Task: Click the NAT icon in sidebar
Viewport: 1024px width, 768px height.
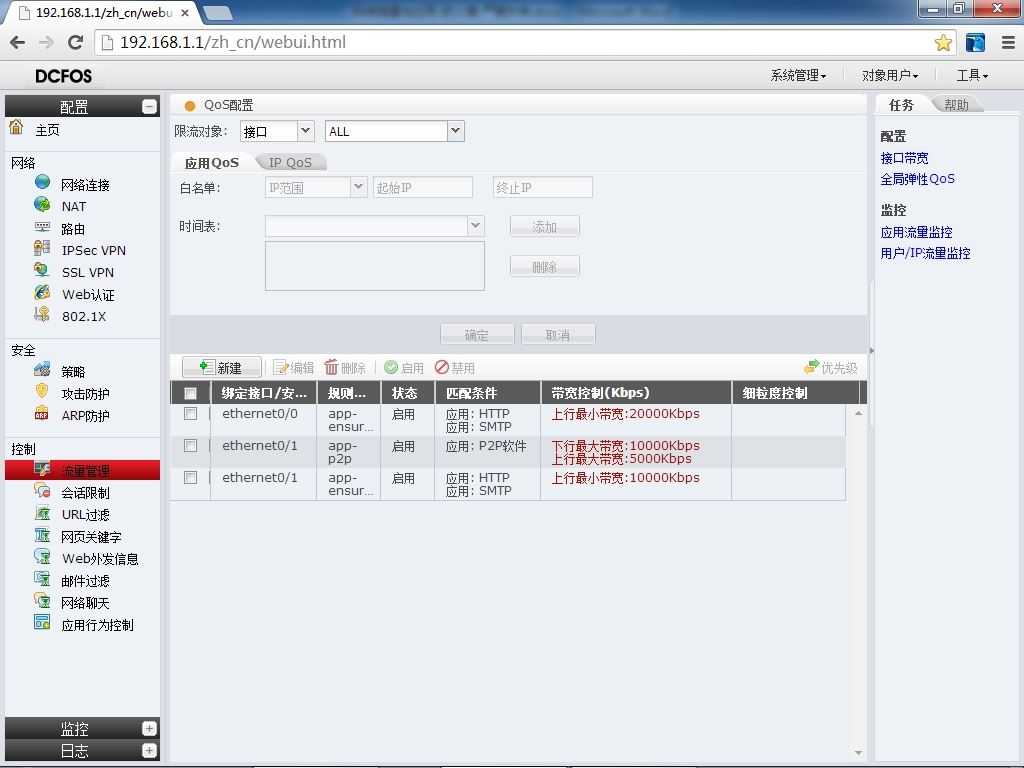Action: click(x=42, y=204)
